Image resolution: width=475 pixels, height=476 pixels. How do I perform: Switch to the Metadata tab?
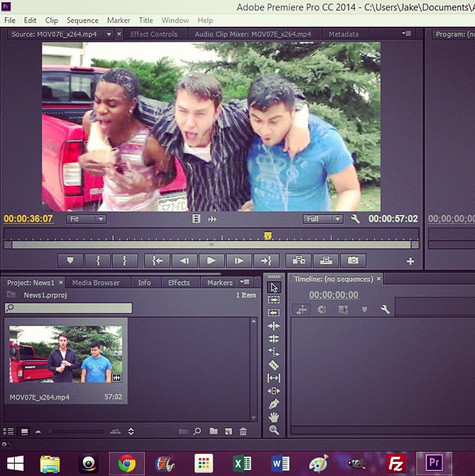tap(344, 34)
